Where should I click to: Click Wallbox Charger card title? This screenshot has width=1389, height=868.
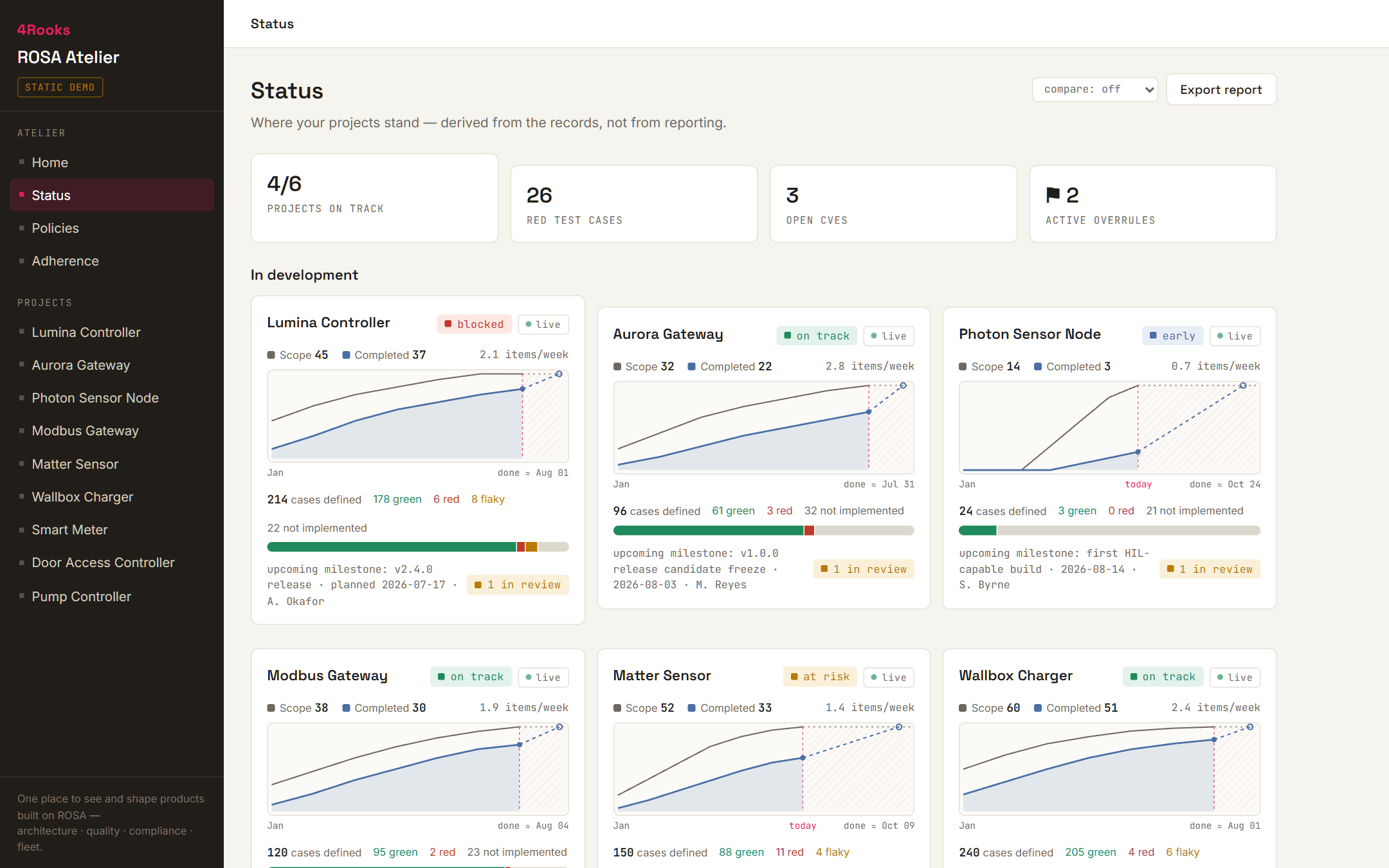(1015, 676)
